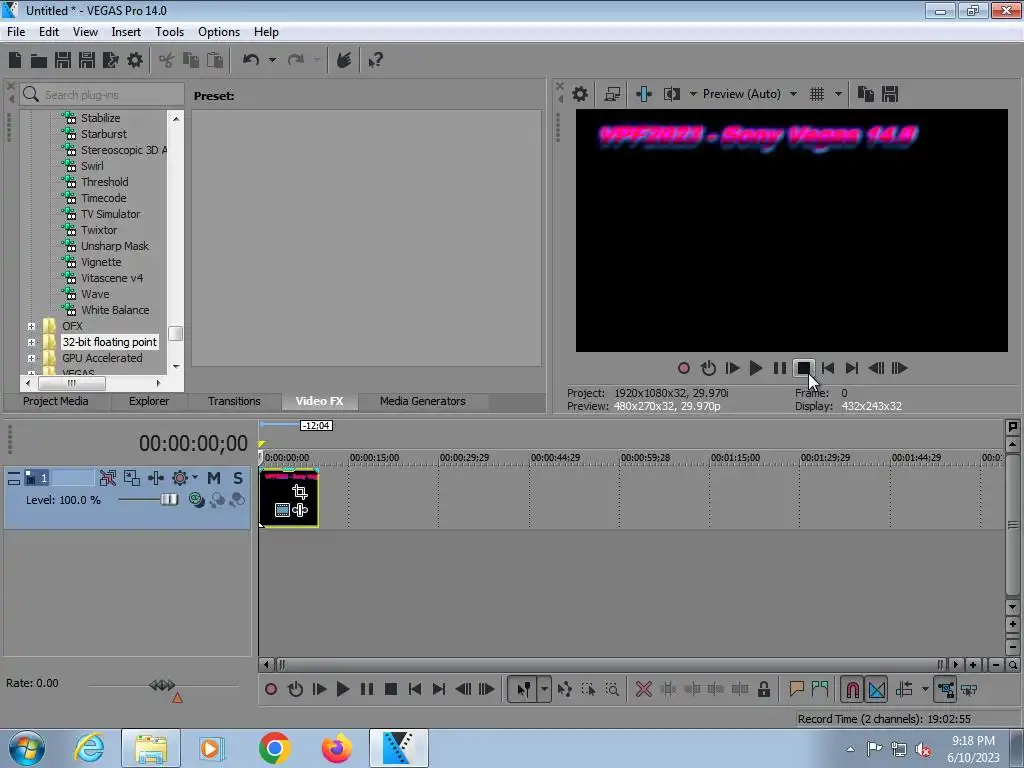This screenshot has height=768, width=1024.
Task: Open overlays dropdown arrow beside grid
Action: [x=838, y=94]
